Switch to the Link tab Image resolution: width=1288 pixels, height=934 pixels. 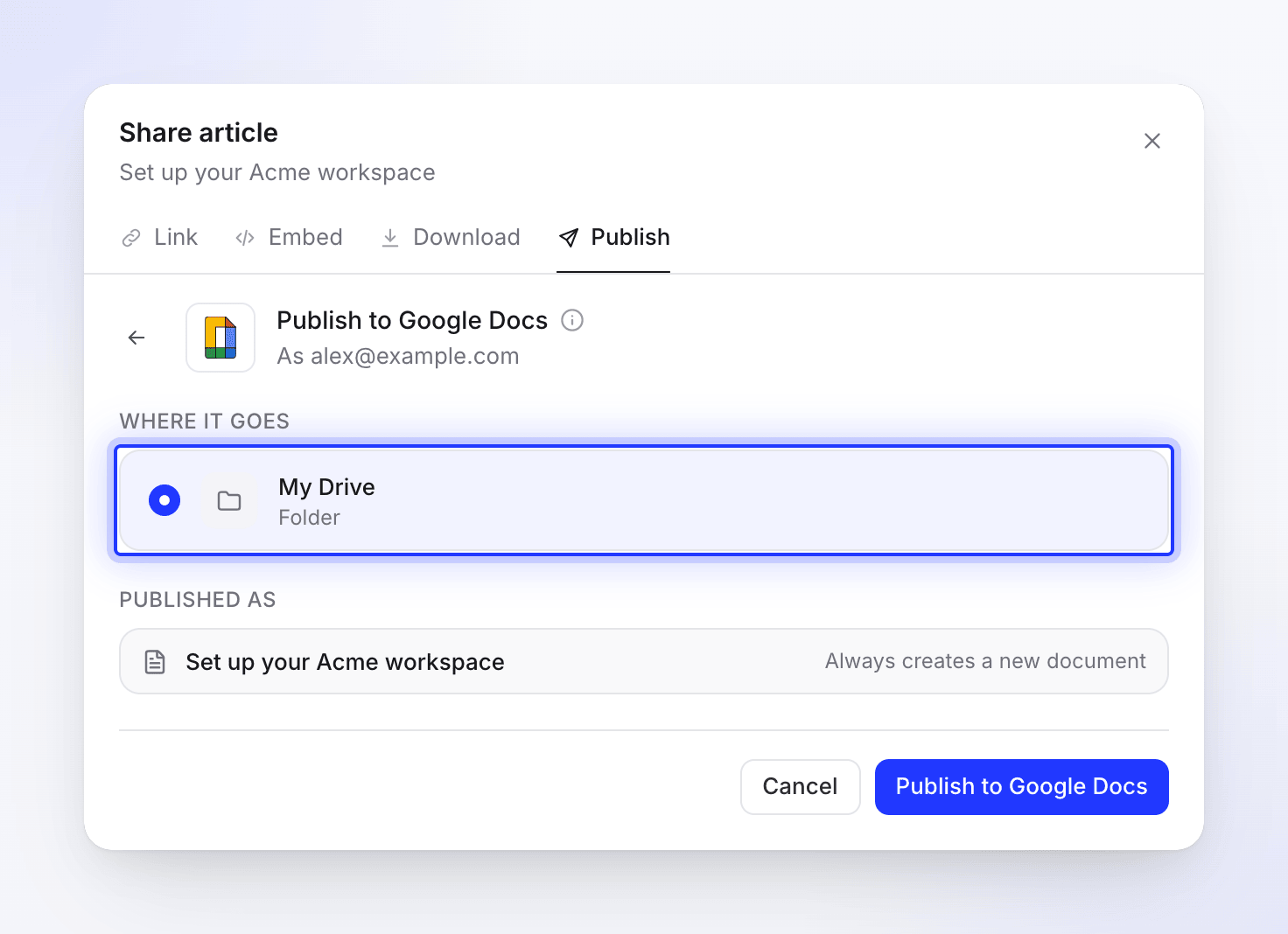pos(159,237)
